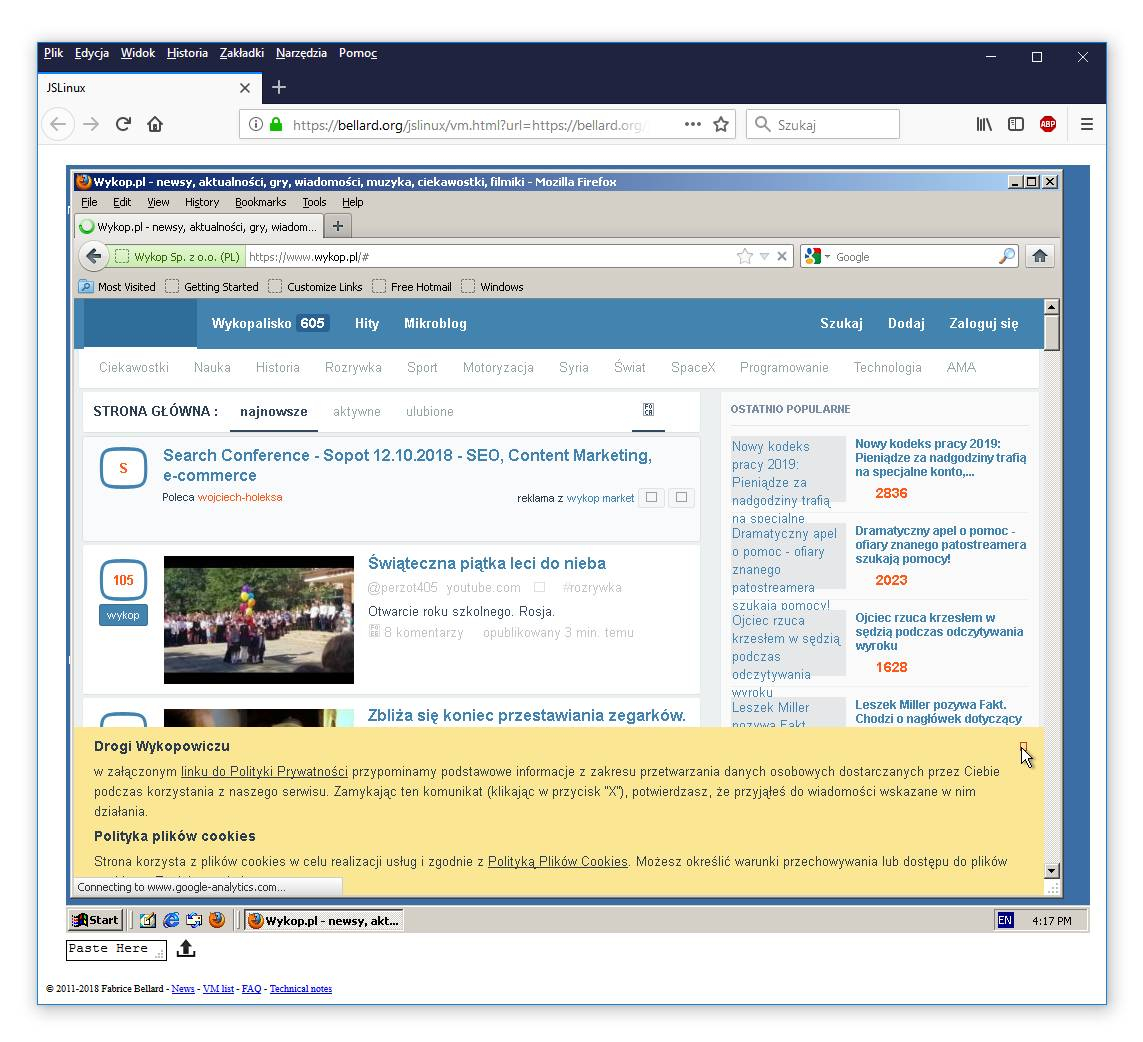Click the upload arrow icon beside Paste Here
This screenshot has width=1143, height=1042.
point(186,949)
